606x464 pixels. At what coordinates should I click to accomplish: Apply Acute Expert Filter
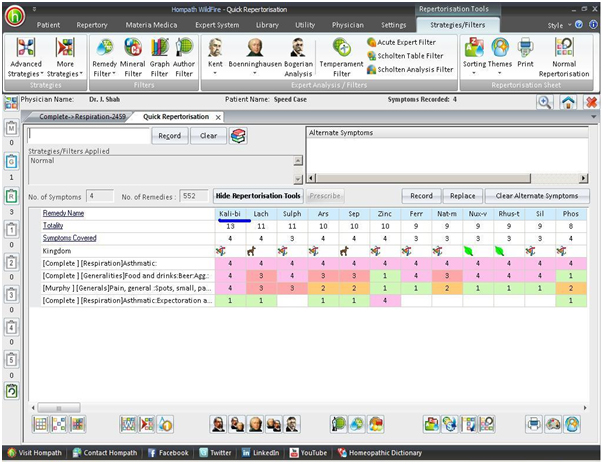pyautogui.click(x=401, y=42)
